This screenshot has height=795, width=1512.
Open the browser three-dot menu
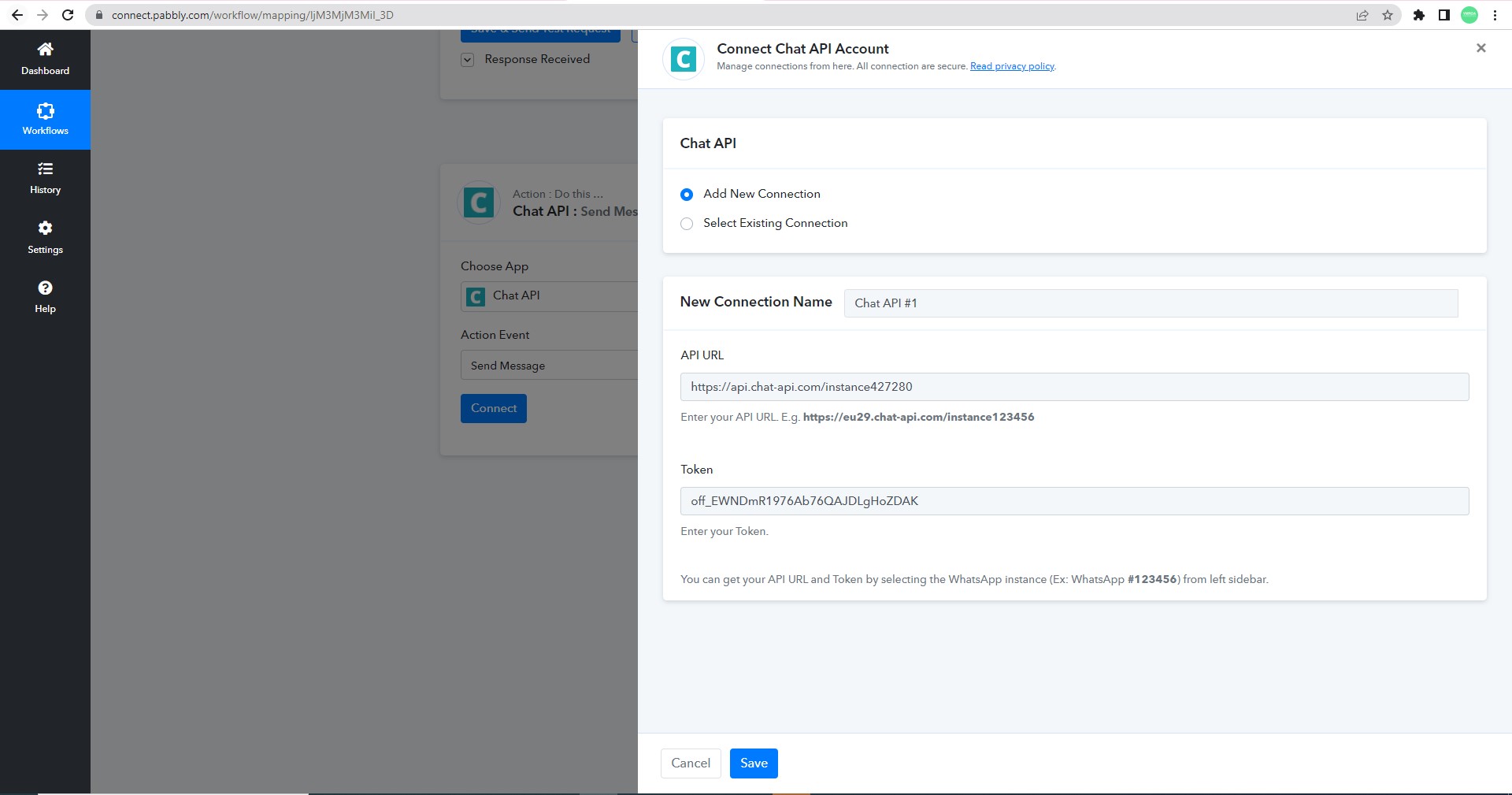(1495, 15)
